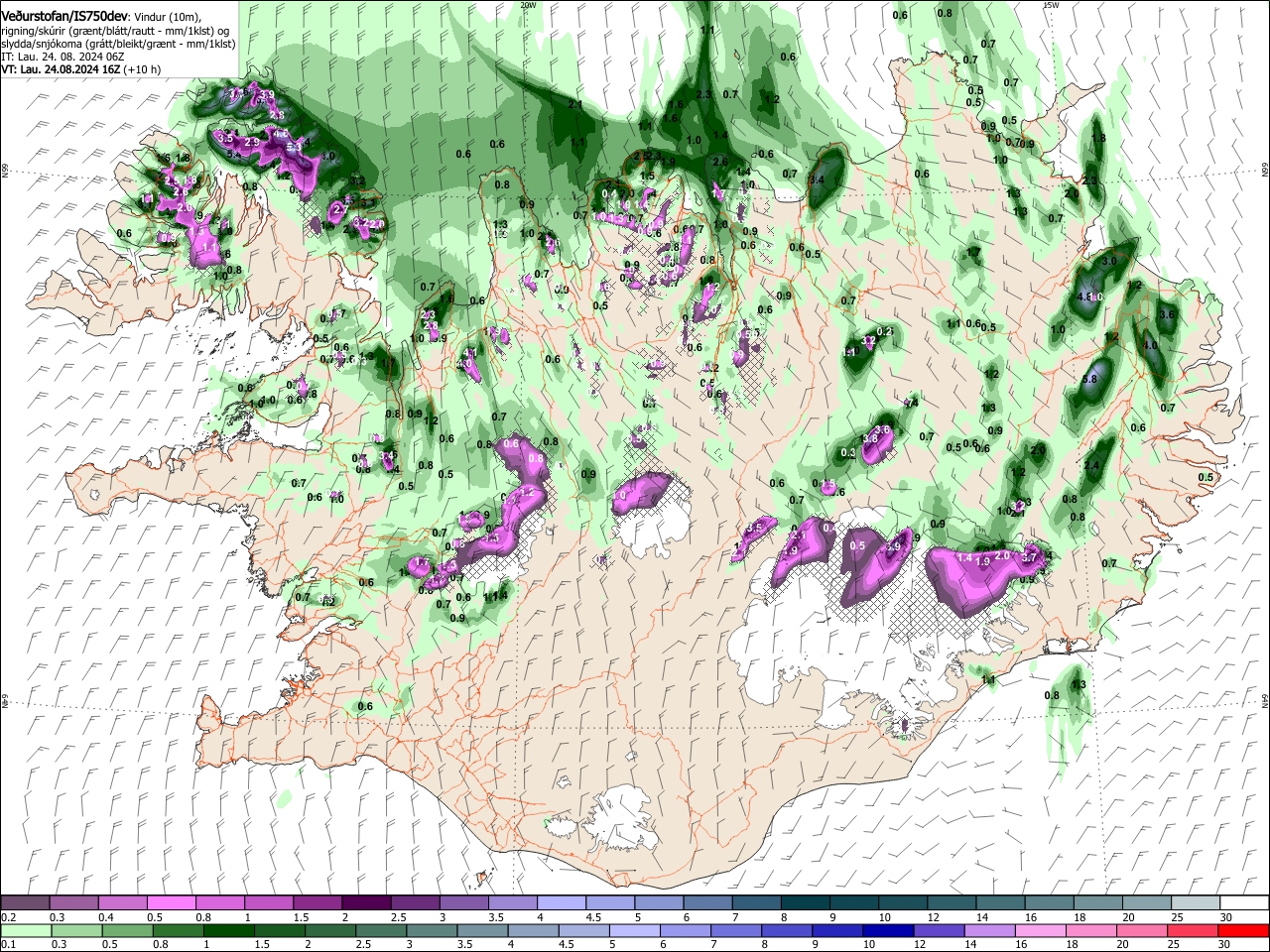Click the lower legend swatch between 3 and 3.5

point(431,930)
